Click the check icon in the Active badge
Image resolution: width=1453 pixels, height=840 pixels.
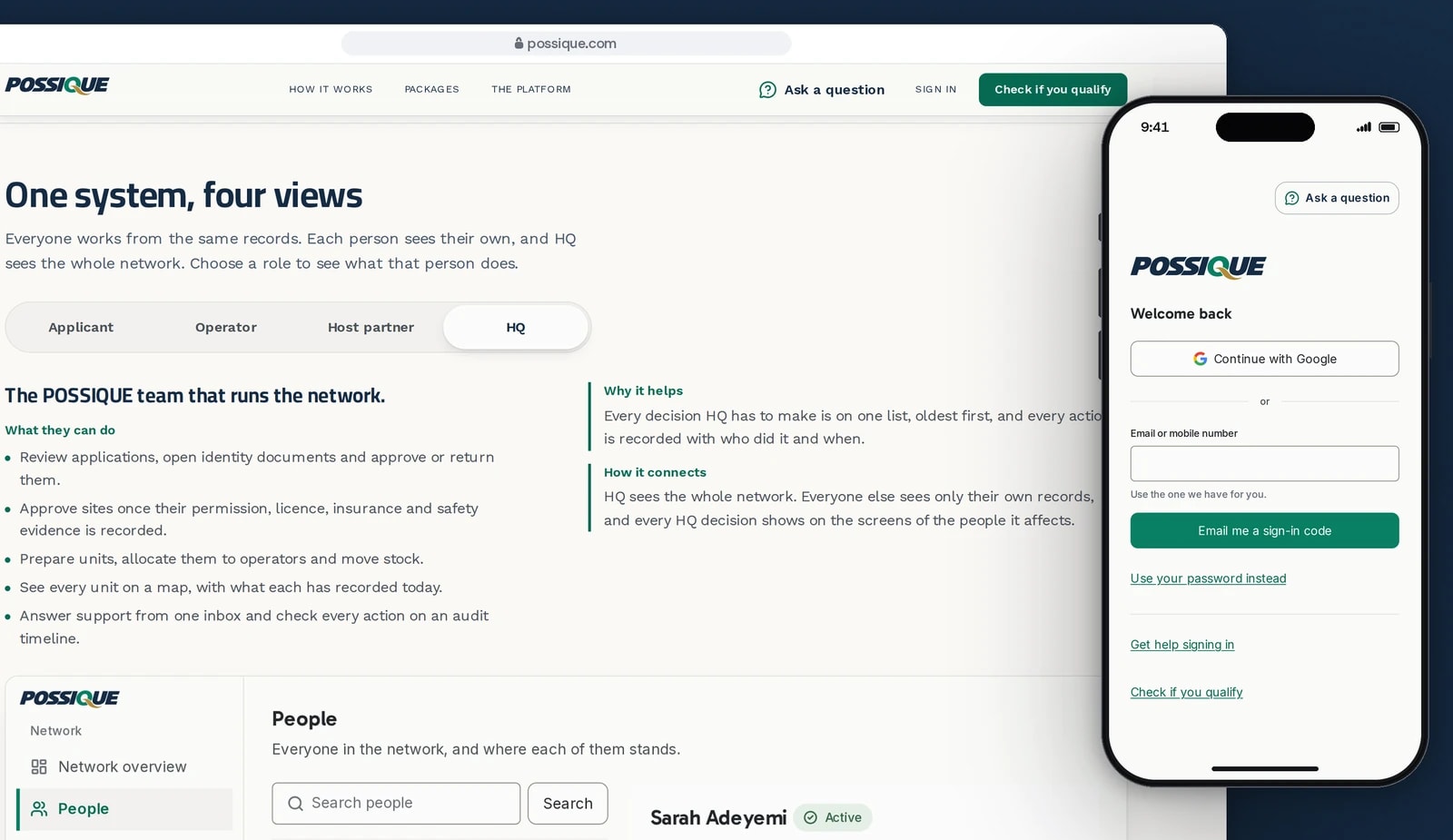click(x=810, y=817)
